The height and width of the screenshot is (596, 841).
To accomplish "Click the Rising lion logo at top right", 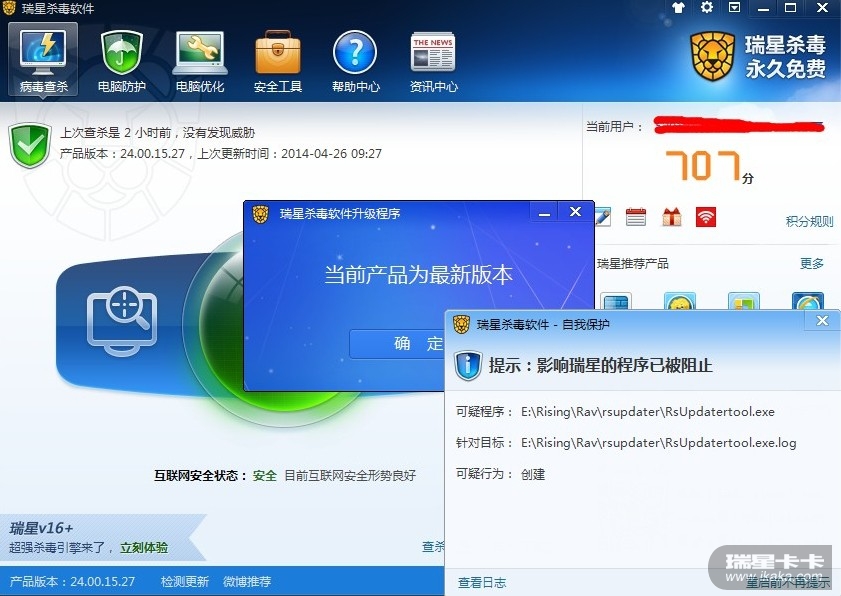I will 712,56.
